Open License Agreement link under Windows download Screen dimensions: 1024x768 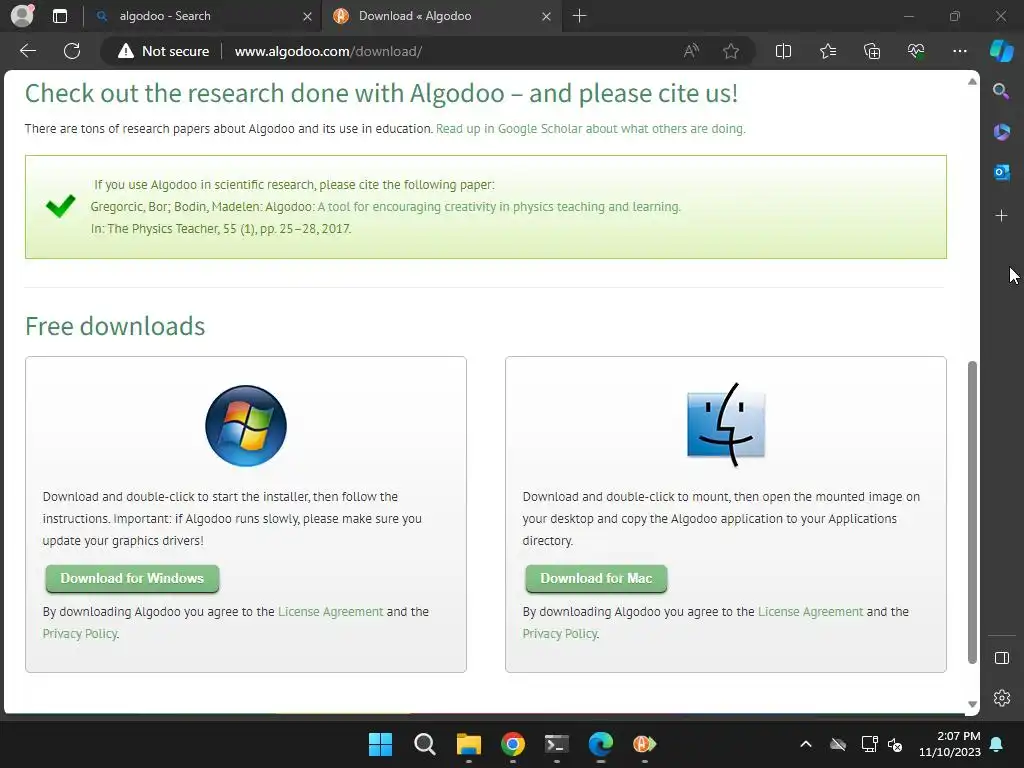click(x=330, y=612)
